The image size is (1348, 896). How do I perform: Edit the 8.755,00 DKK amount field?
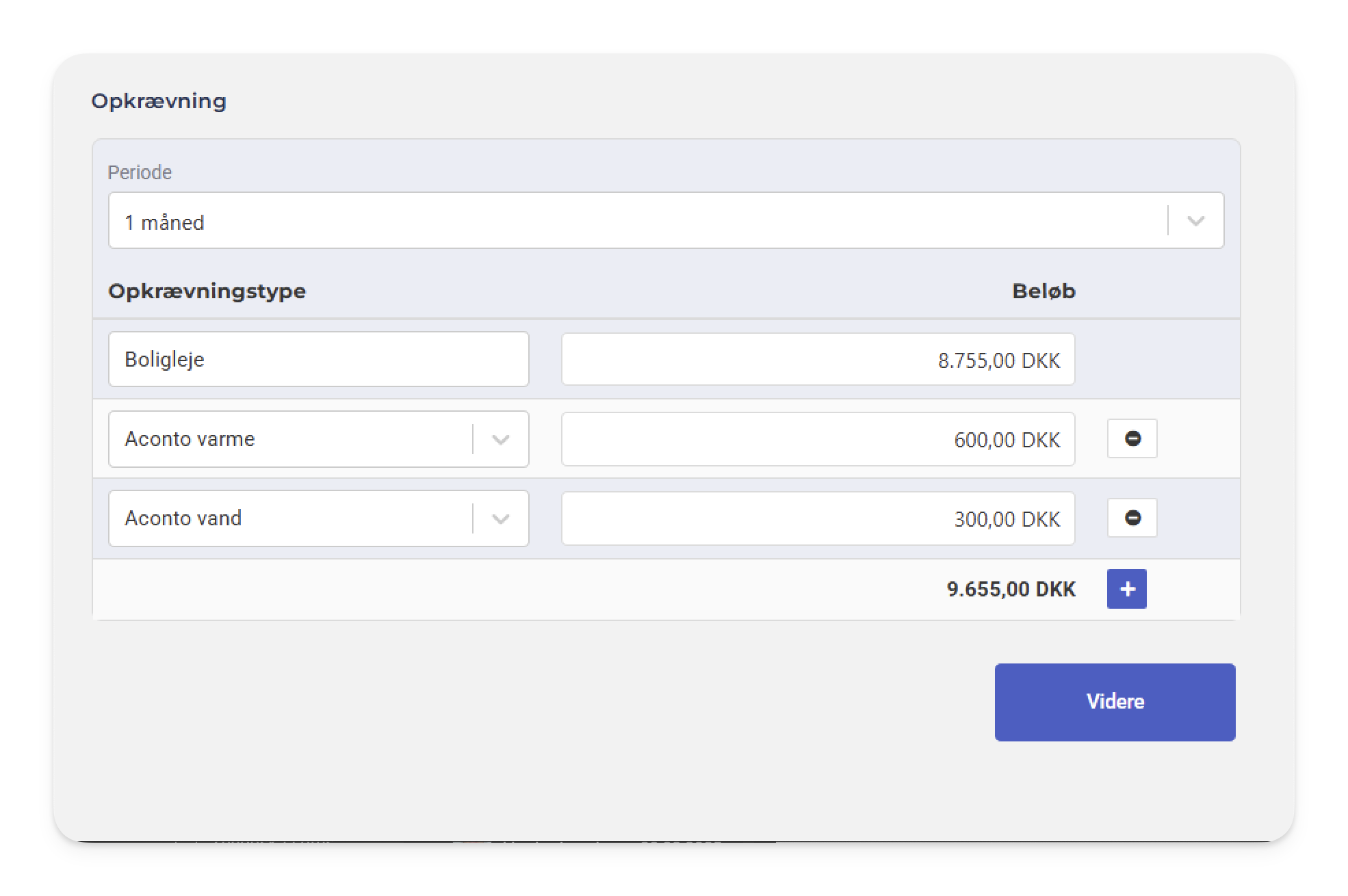(818, 359)
